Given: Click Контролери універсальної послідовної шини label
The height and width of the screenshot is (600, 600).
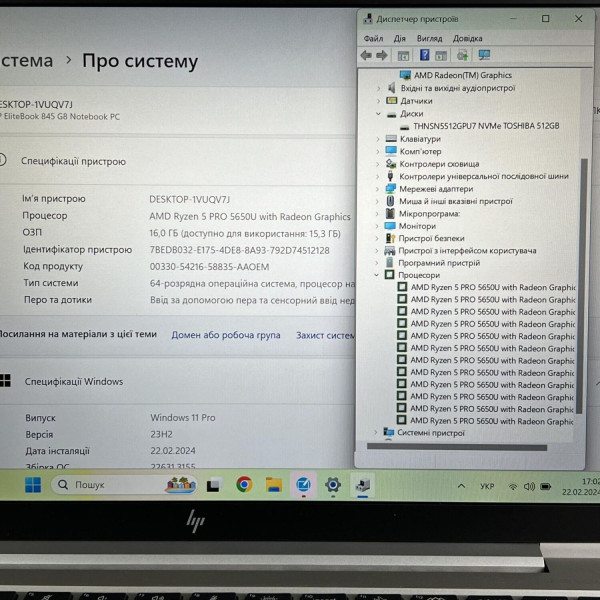Looking at the screenshot, I should (x=484, y=176).
